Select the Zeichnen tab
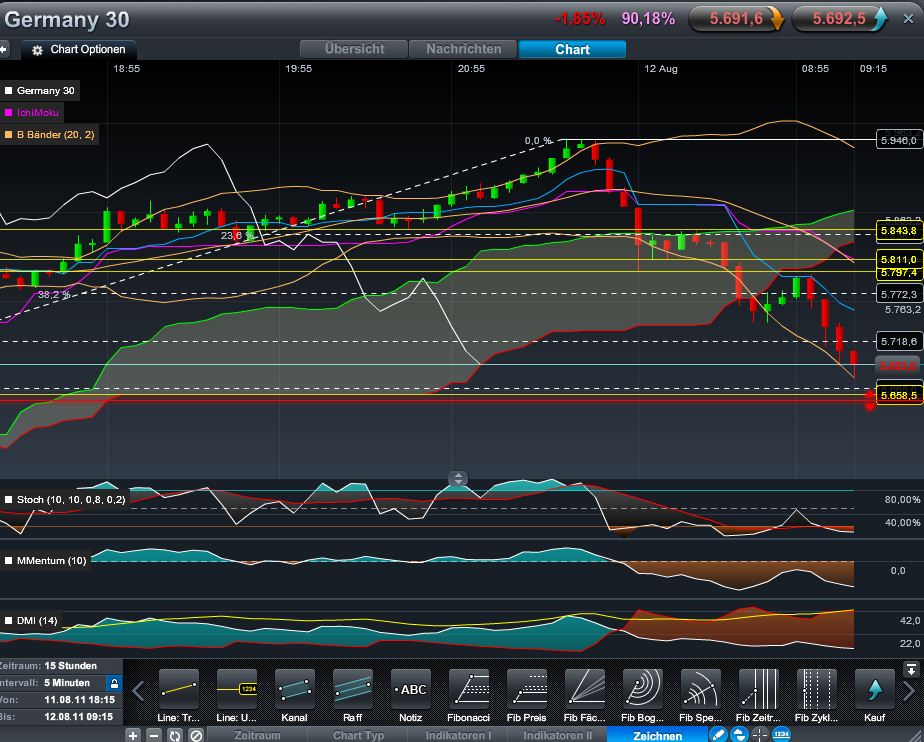This screenshot has height=742, width=924. tap(657, 736)
